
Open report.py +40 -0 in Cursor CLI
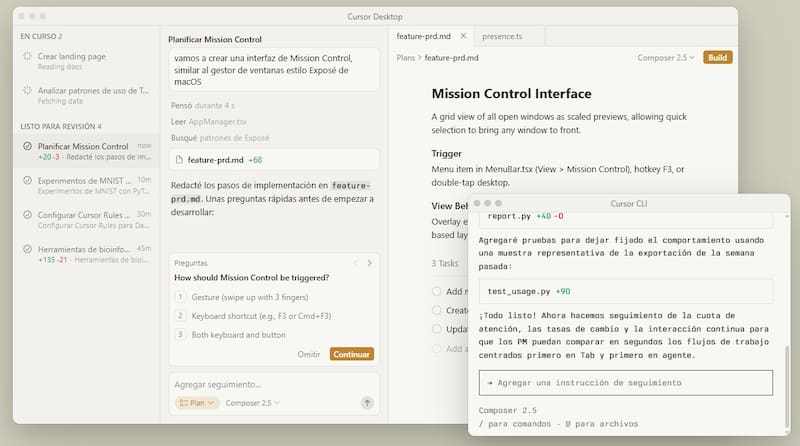626,219
